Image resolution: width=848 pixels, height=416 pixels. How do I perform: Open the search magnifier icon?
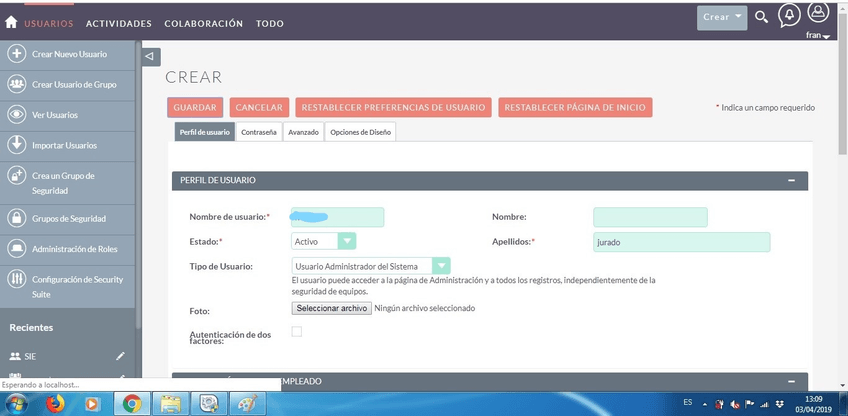pyautogui.click(x=761, y=17)
